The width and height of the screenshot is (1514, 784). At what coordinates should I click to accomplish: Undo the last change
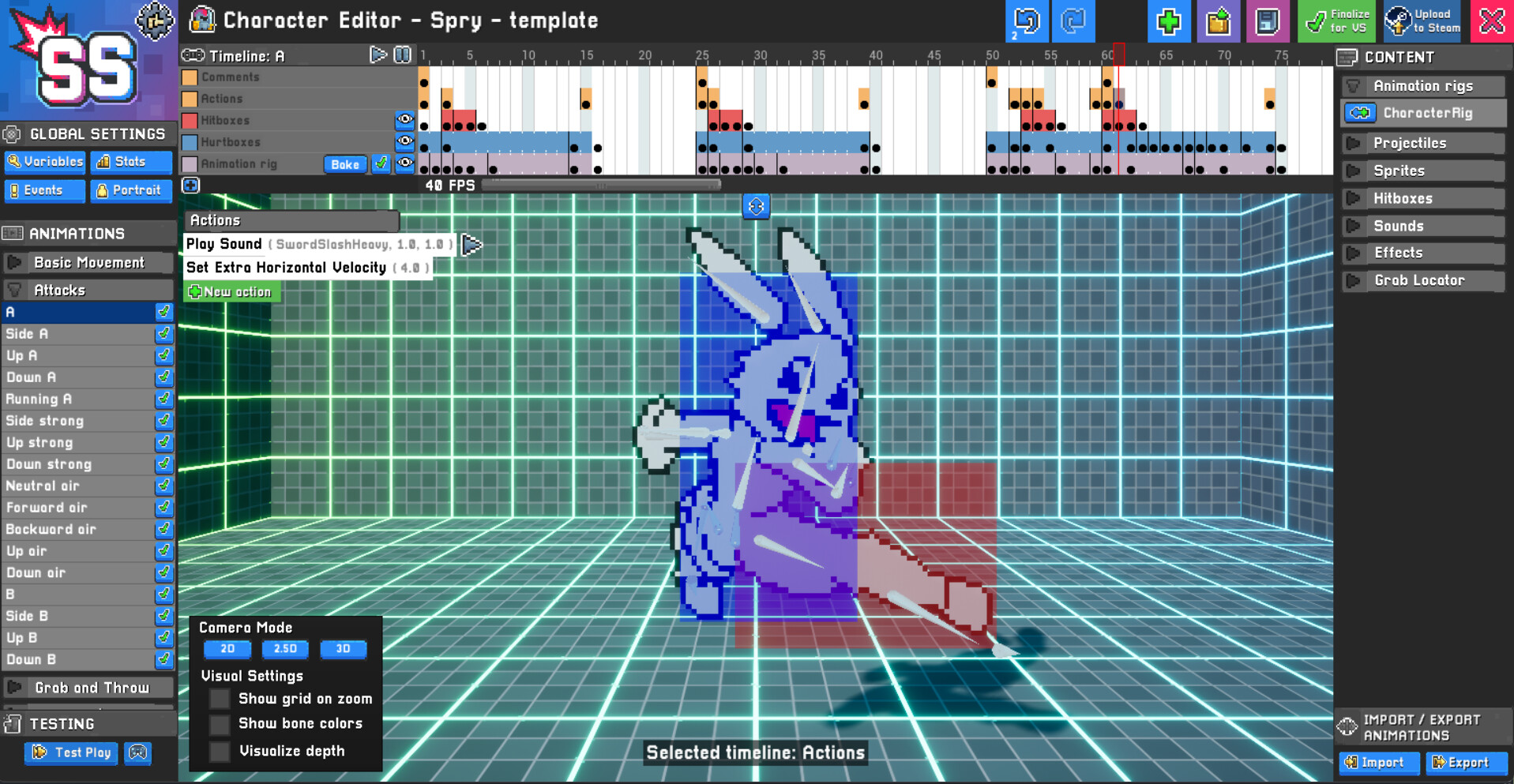click(1026, 21)
